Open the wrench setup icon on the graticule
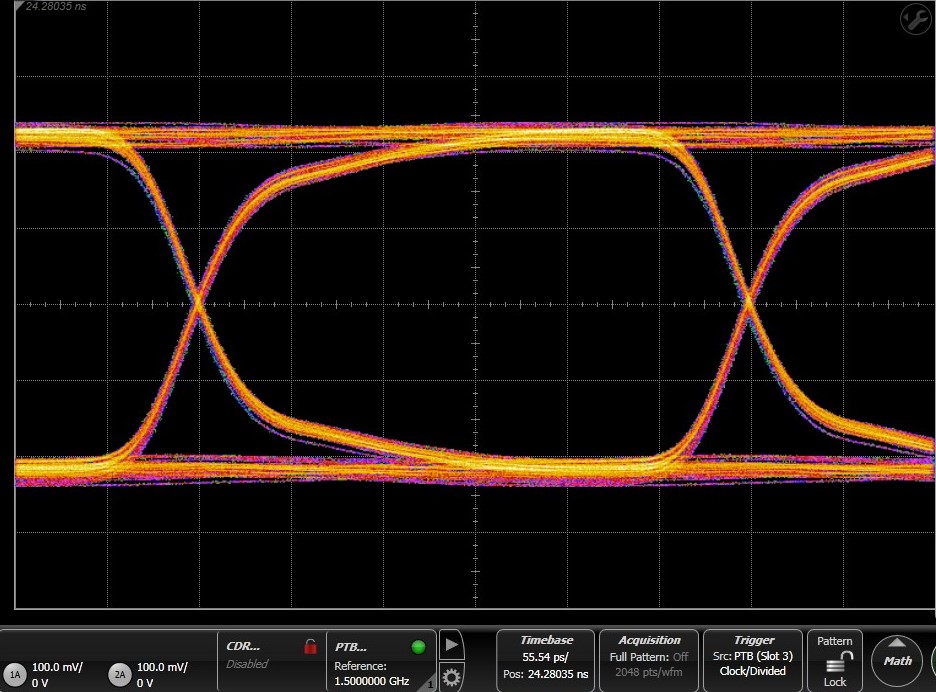Image resolution: width=936 pixels, height=692 pixels. [x=915, y=18]
